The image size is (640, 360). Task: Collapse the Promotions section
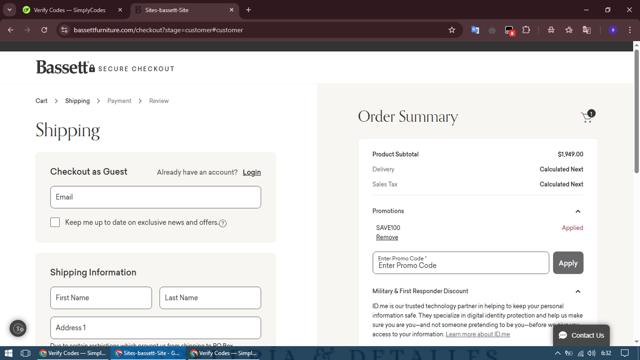578,211
